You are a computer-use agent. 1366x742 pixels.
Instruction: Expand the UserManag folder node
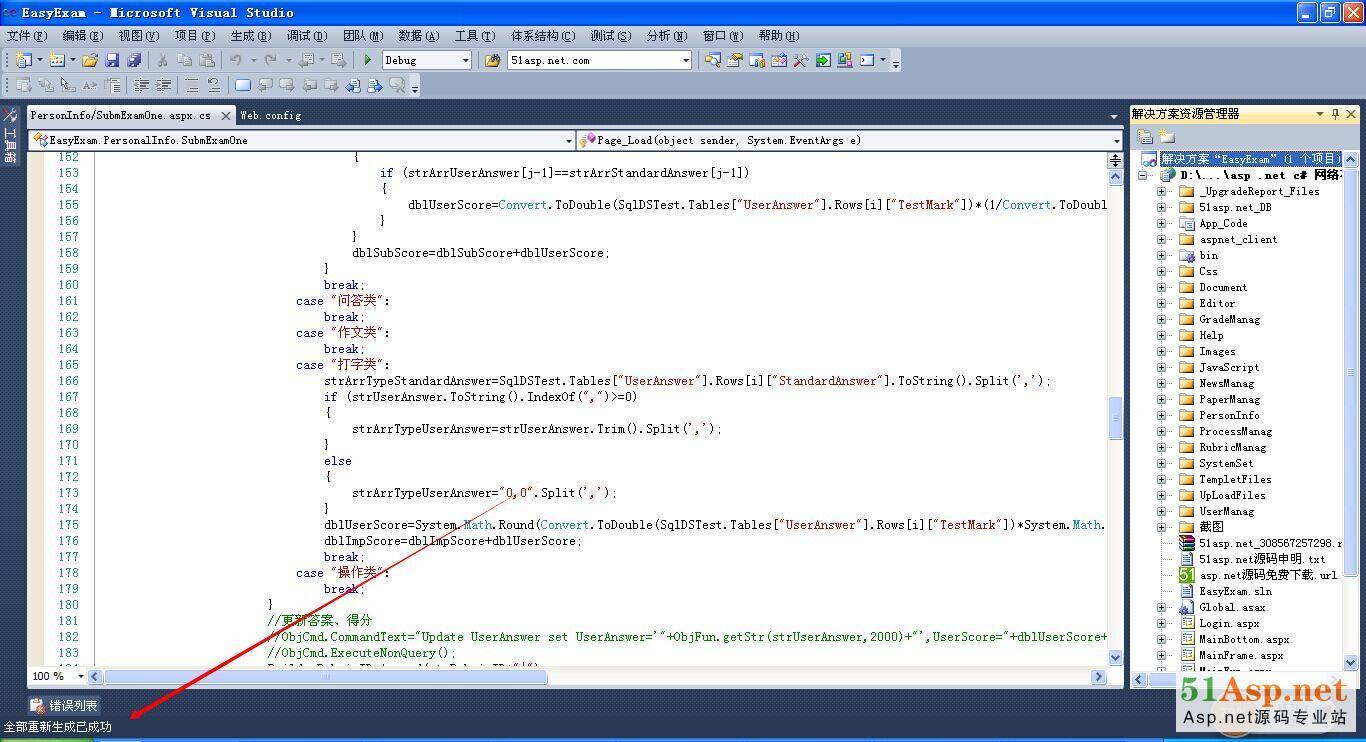click(x=1162, y=511)
